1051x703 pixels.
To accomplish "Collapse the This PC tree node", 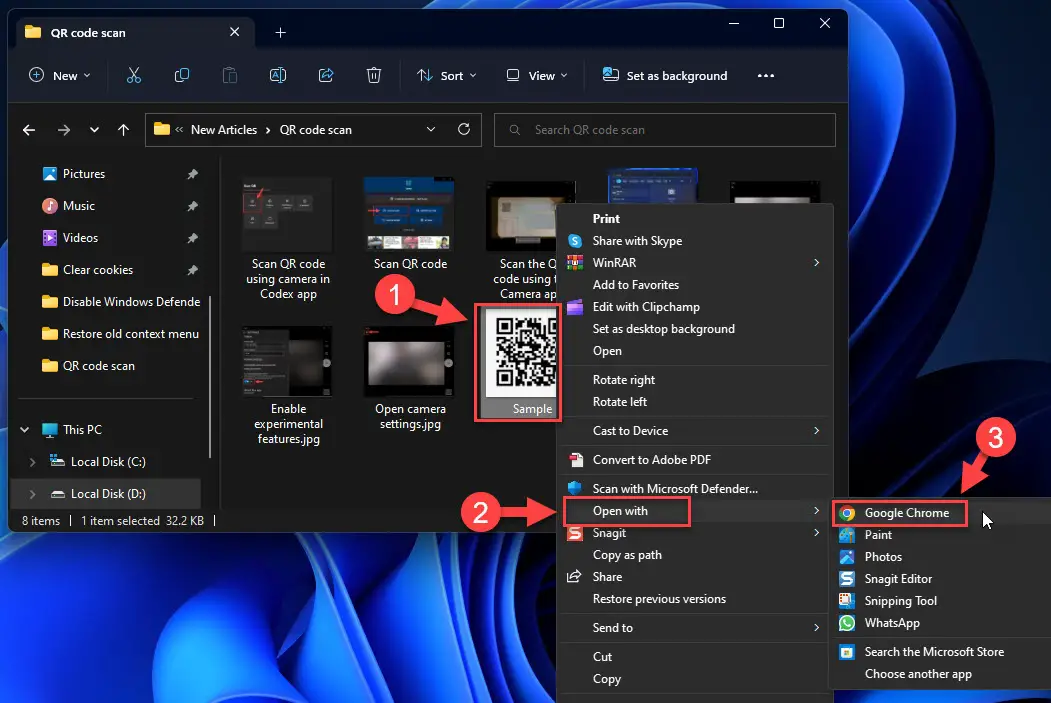I will pyautogui.click(x=25, y=430).
